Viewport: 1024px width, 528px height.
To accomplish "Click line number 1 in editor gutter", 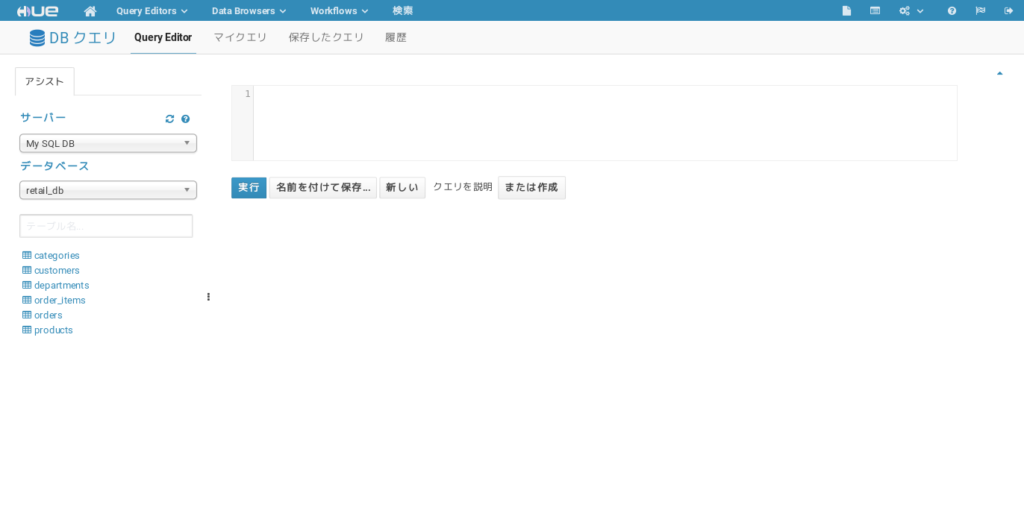I will [248, 94].
